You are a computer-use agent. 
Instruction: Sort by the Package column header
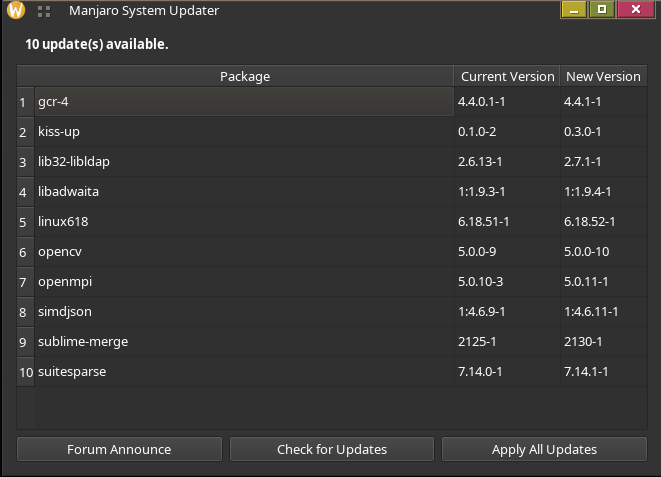pos(245,76)
